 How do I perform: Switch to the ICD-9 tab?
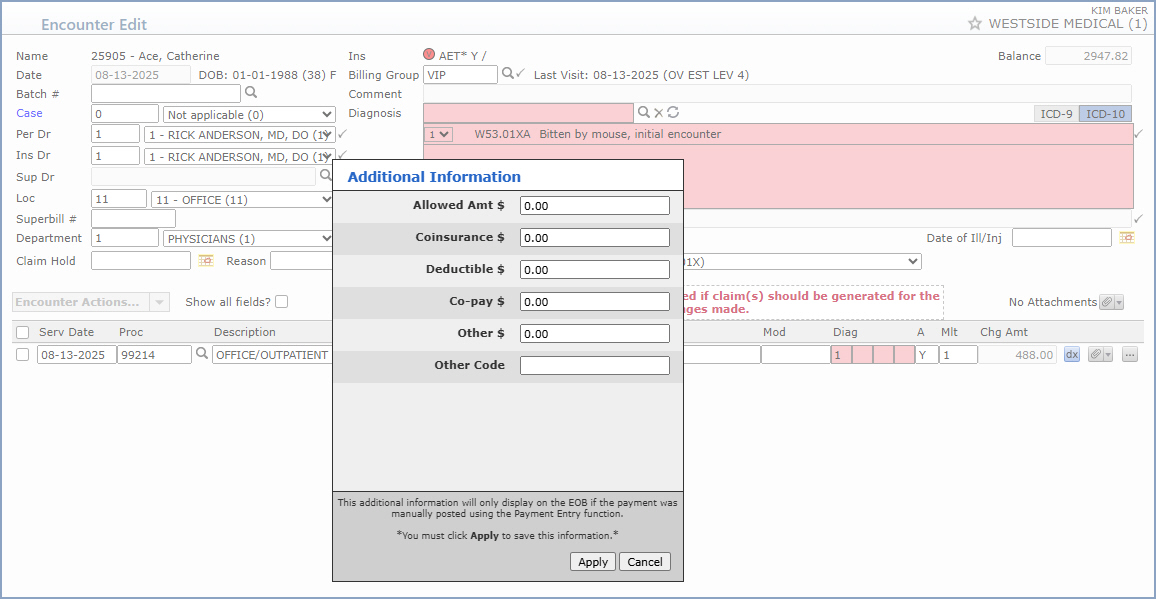1056,114
